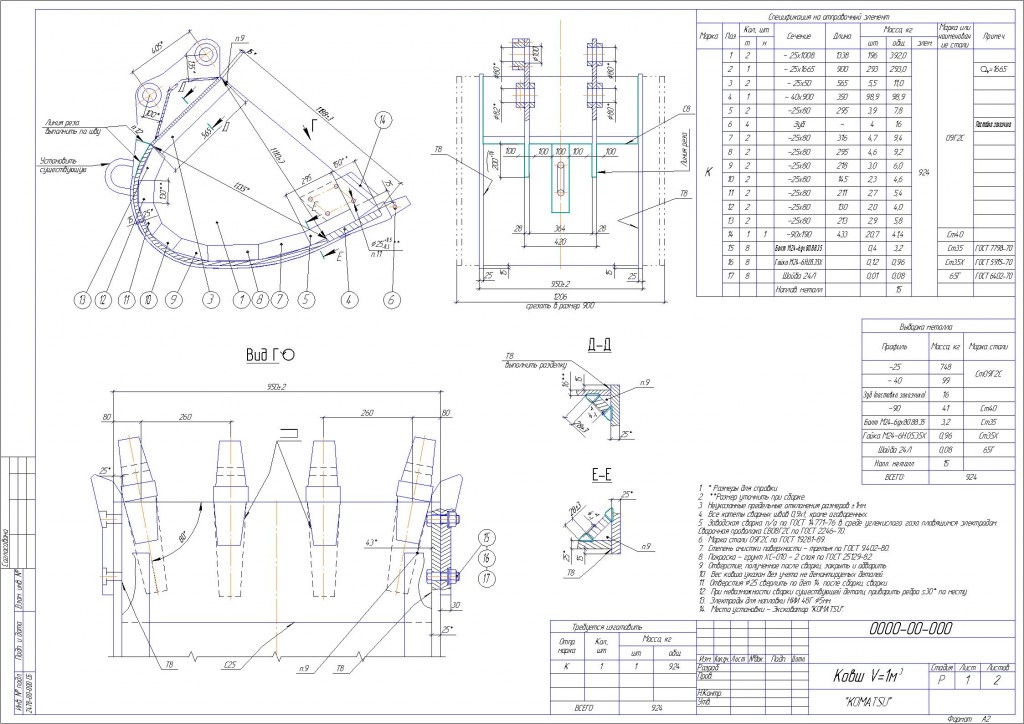The height and width of the screenshot is (724, 1024).
Task: Click position balloon 15
Action: (x=487, y=538)
